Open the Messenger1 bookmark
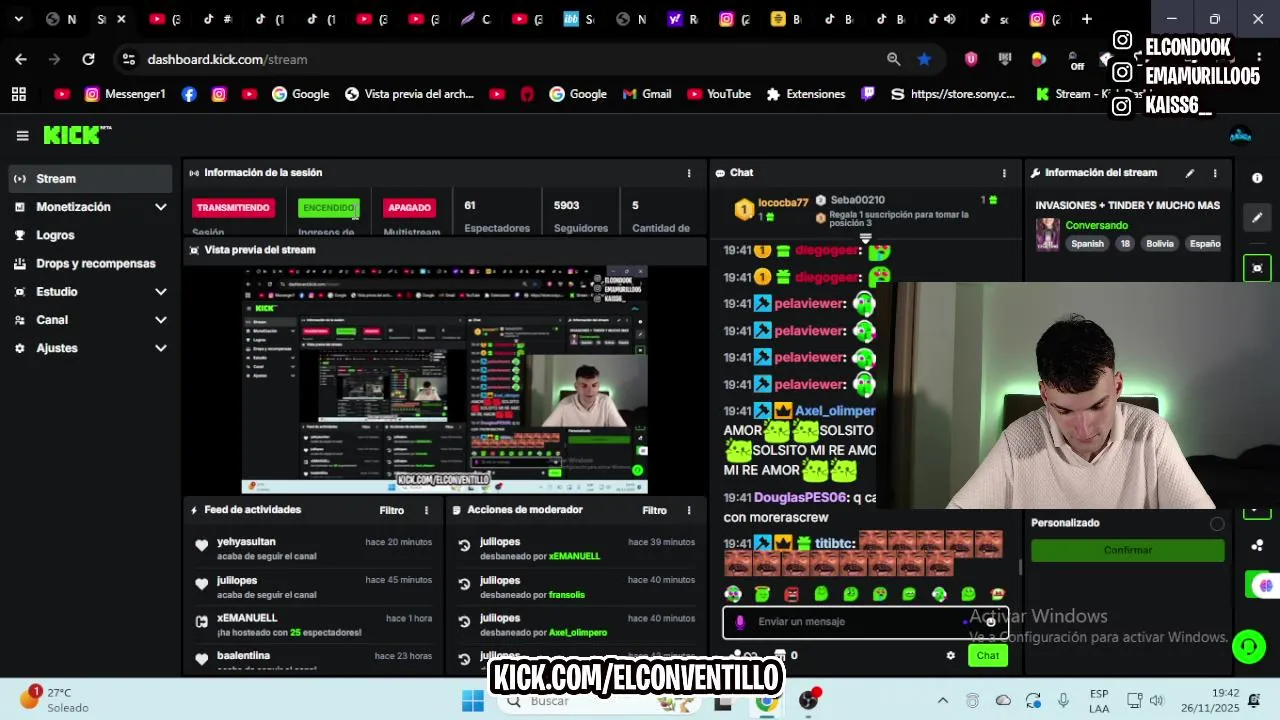 tap(125, 94)
